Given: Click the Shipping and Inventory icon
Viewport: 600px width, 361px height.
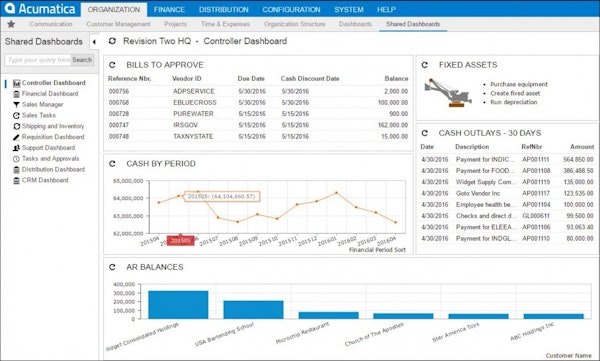Looking at the screenshot, I should pos(16,126).
